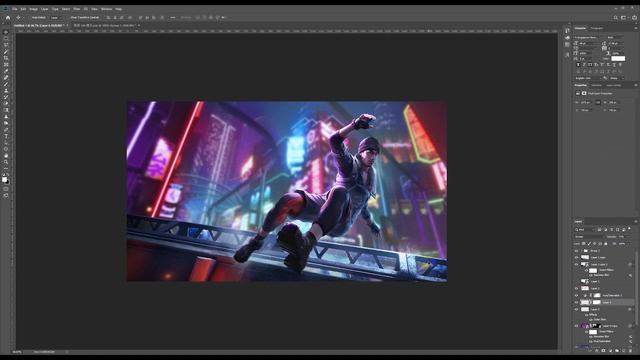Viewport: 640px width, 360px height.
Task: Select the Pen tool
Action: click(6, 130)
